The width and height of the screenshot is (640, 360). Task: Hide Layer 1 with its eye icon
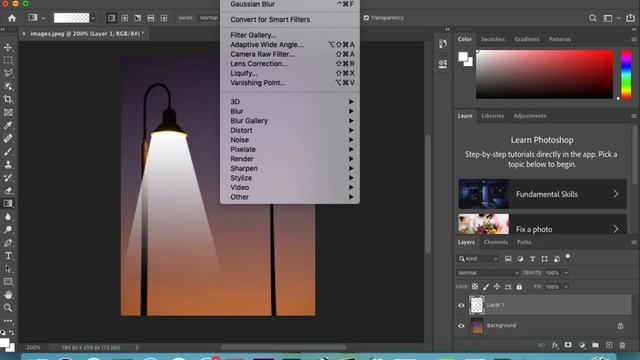coord(461,305)
